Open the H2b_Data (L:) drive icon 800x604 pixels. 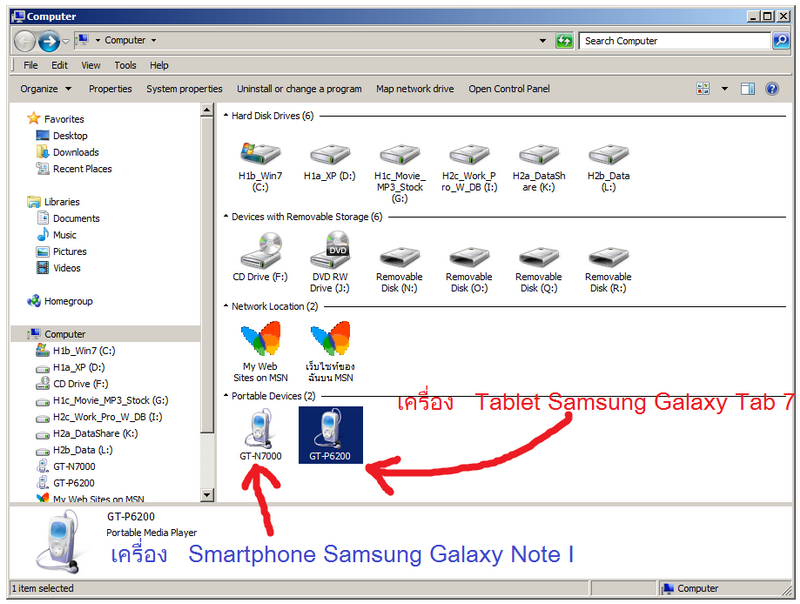click(x=608, y=154)
